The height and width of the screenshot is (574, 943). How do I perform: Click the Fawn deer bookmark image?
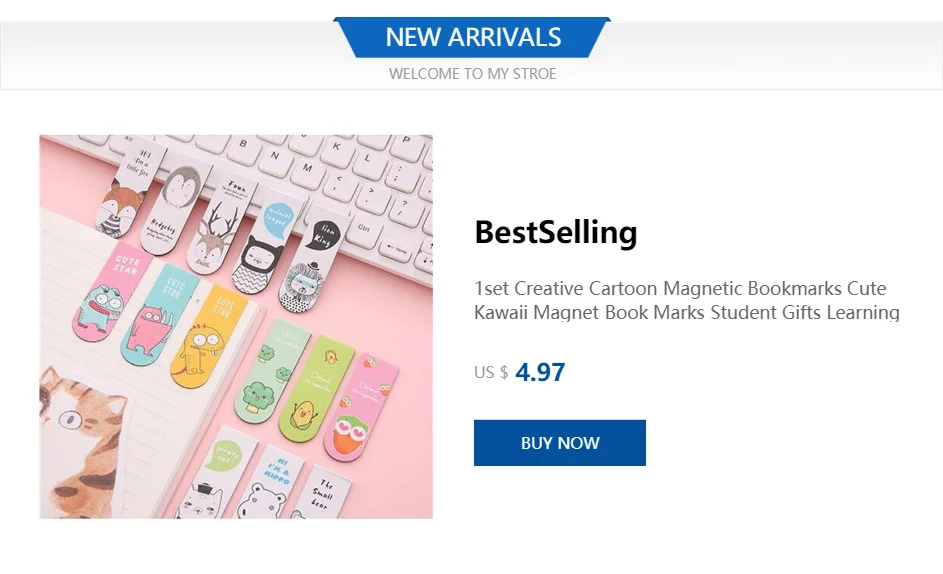tap(220, 226)
